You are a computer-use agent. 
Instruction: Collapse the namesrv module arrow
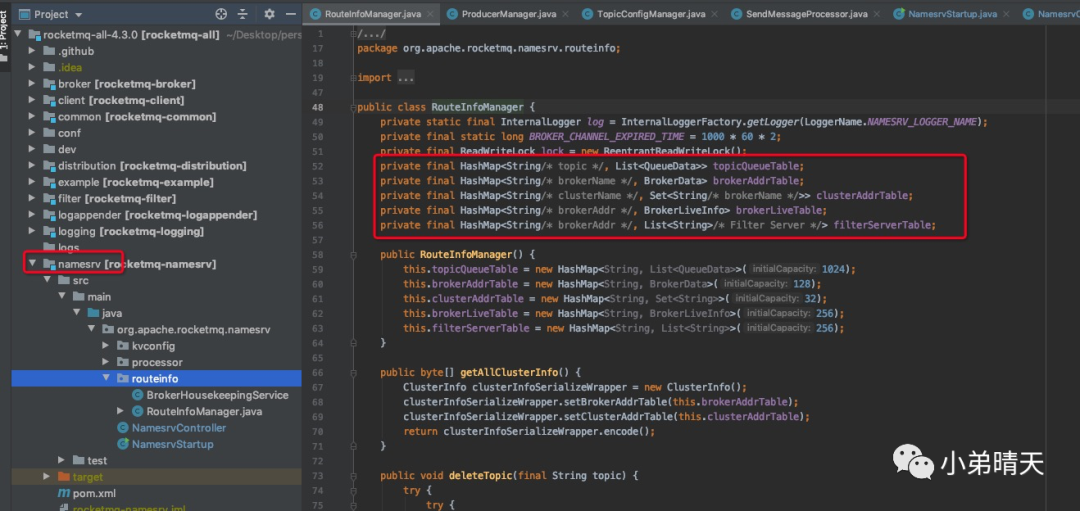coord(32,264)
